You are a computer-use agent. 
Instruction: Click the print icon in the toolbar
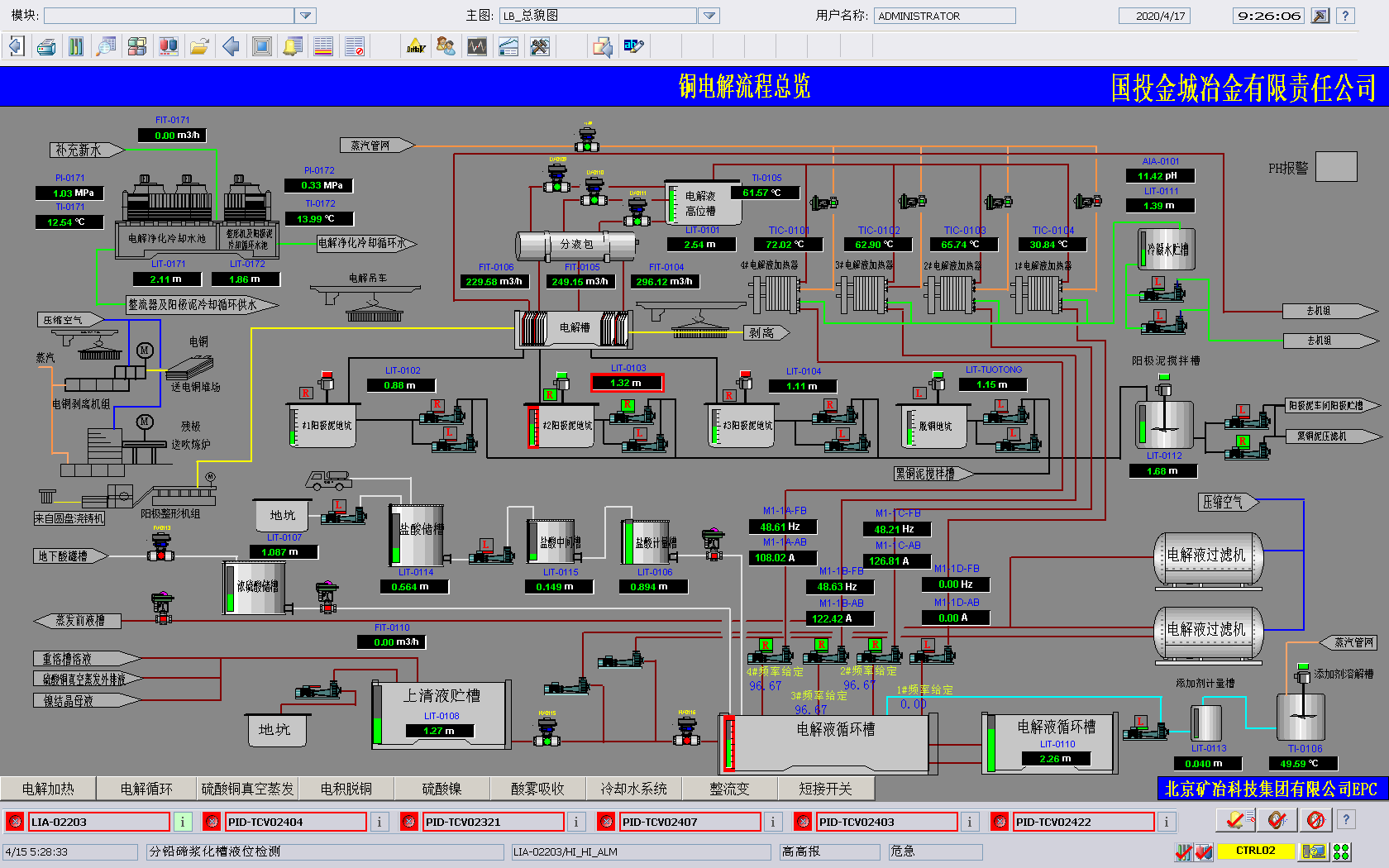coord(46,47)
